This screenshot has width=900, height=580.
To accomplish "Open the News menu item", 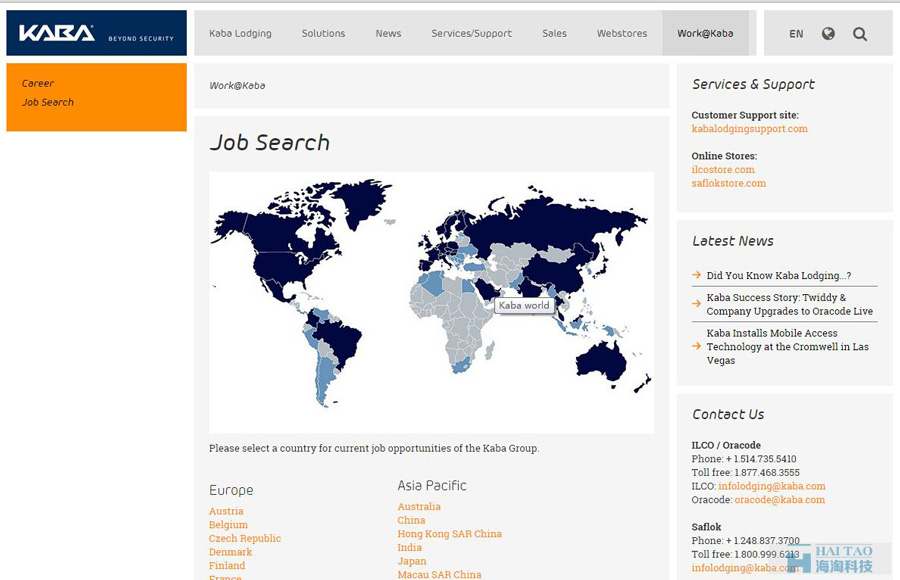I will [388, 33].
